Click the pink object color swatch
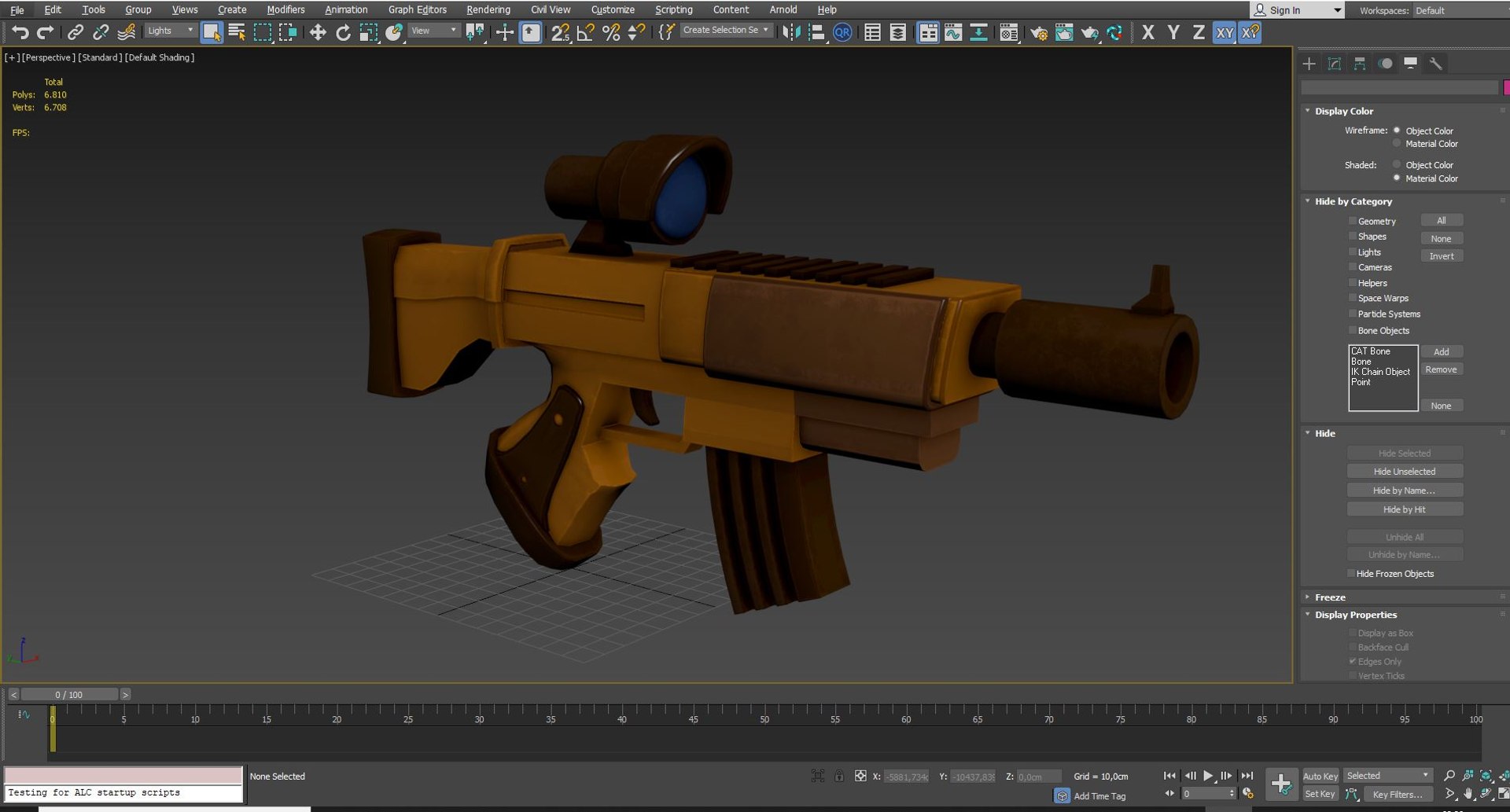This screenshot has height=812, width=1510. [x=1506, y=87]
